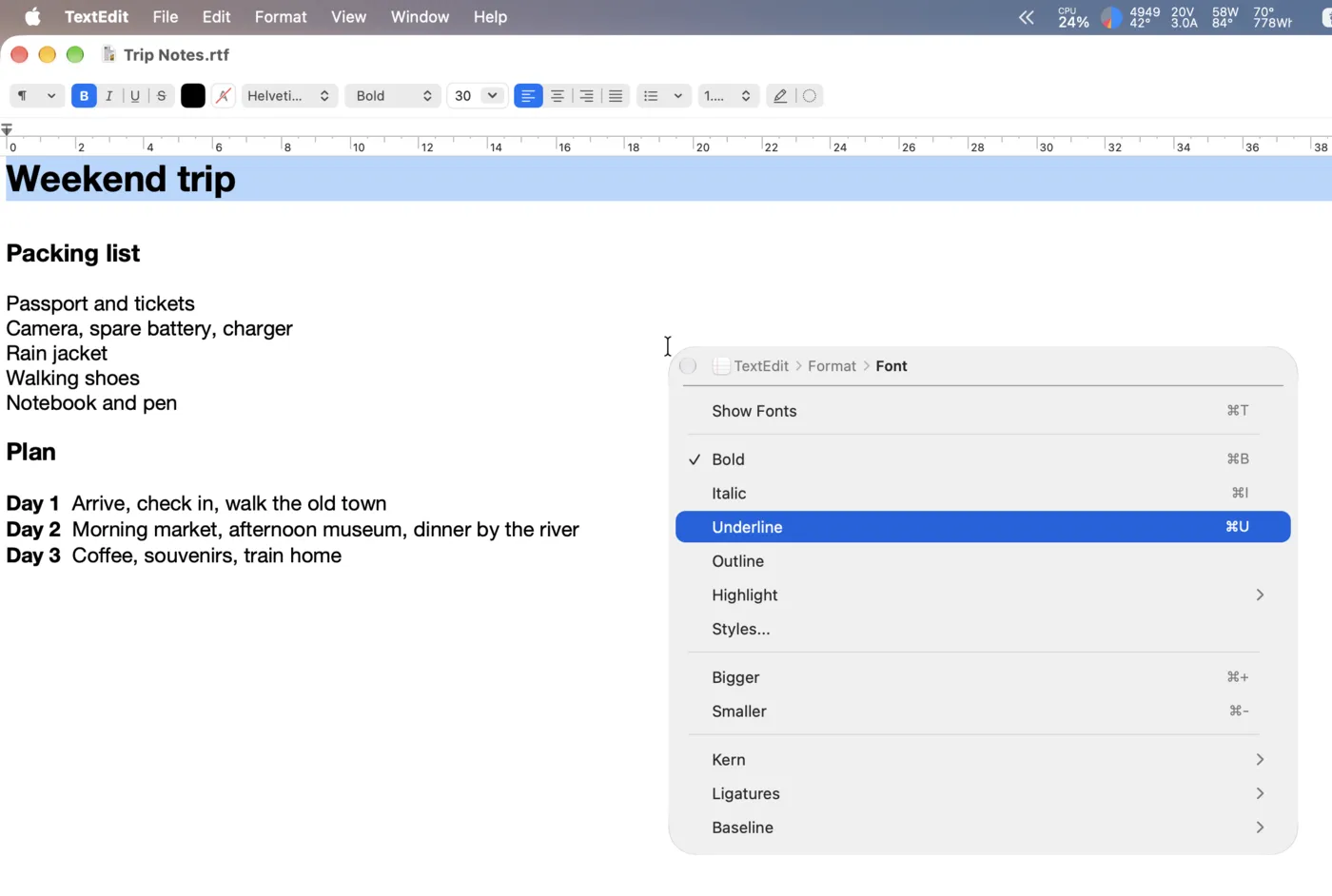The height and width of the screenshot is (896, 1332).
Task: Toggle the Bold toolbar button
Action: (84, 96)
